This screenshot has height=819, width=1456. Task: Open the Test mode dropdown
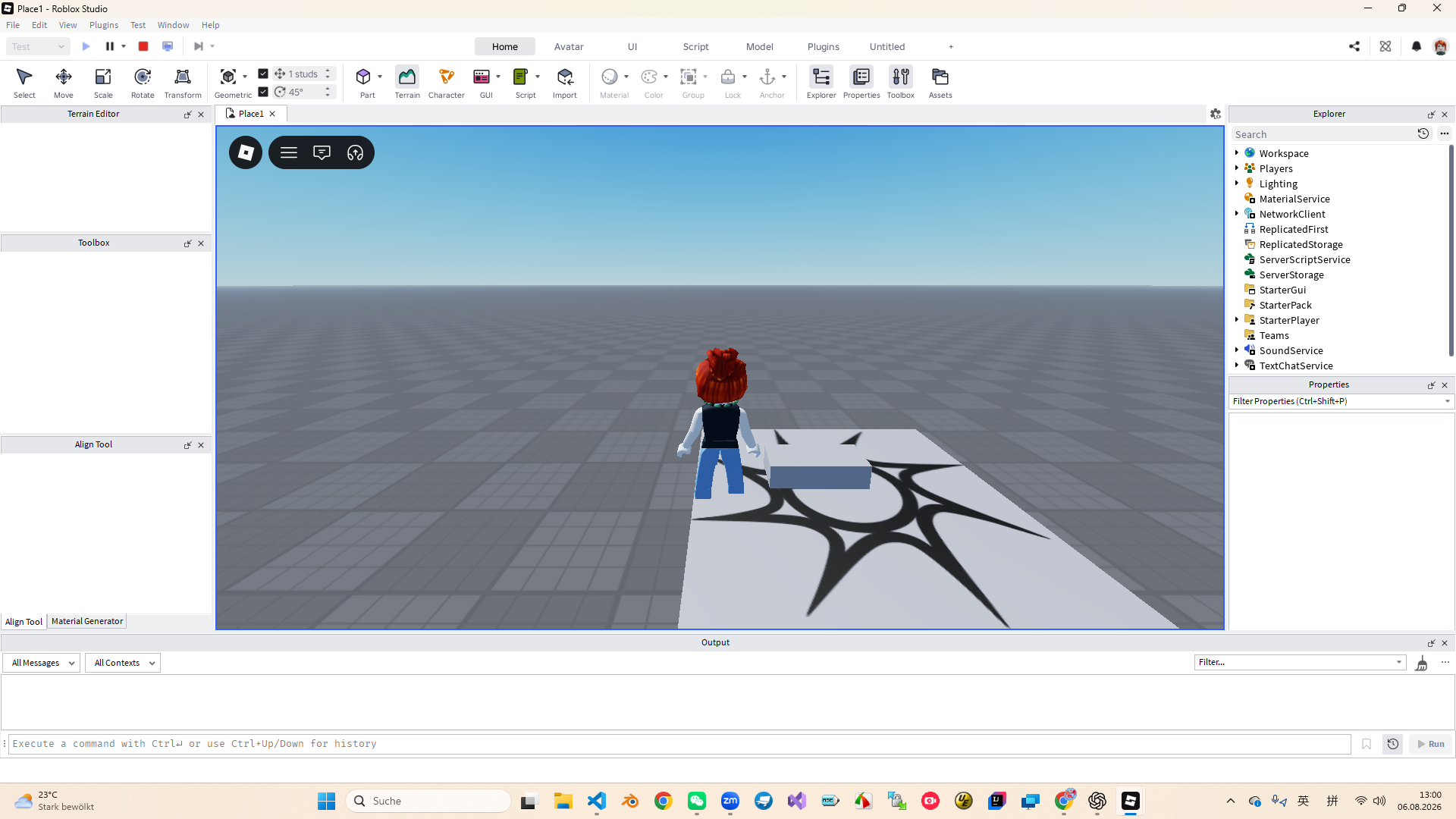coord(39,46)
